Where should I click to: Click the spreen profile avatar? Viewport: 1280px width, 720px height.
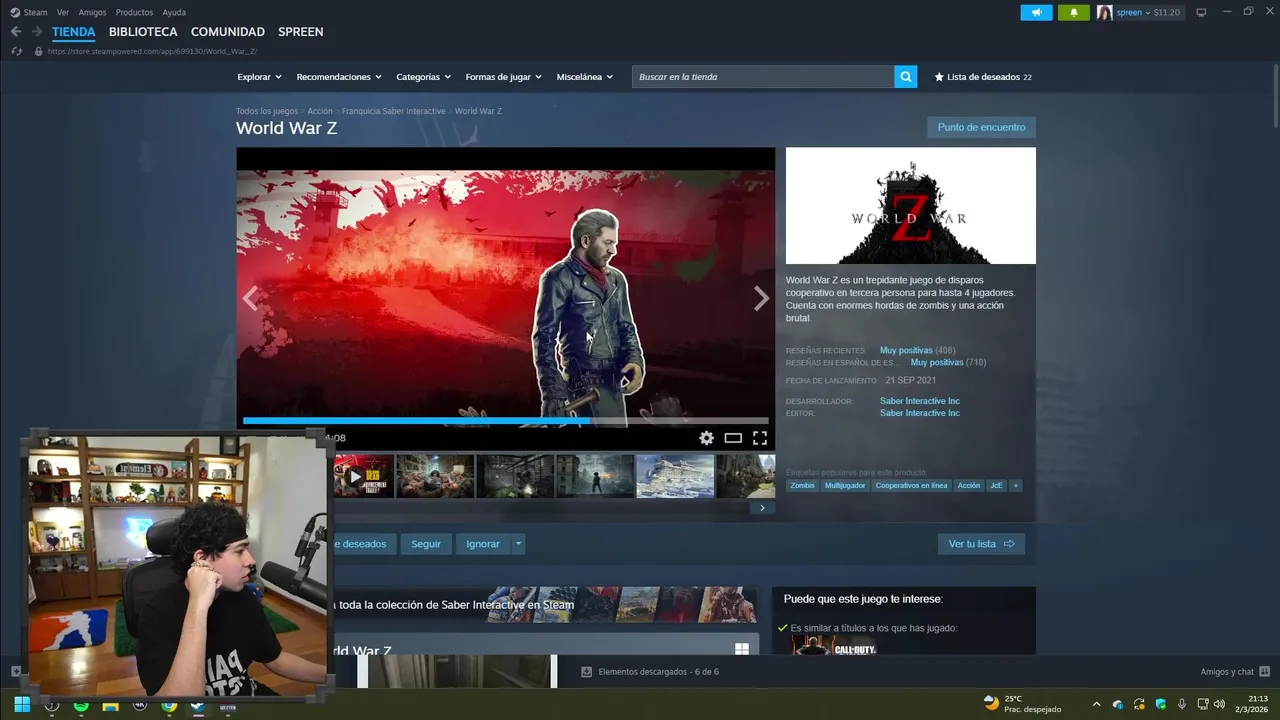tap(1104, 12)
